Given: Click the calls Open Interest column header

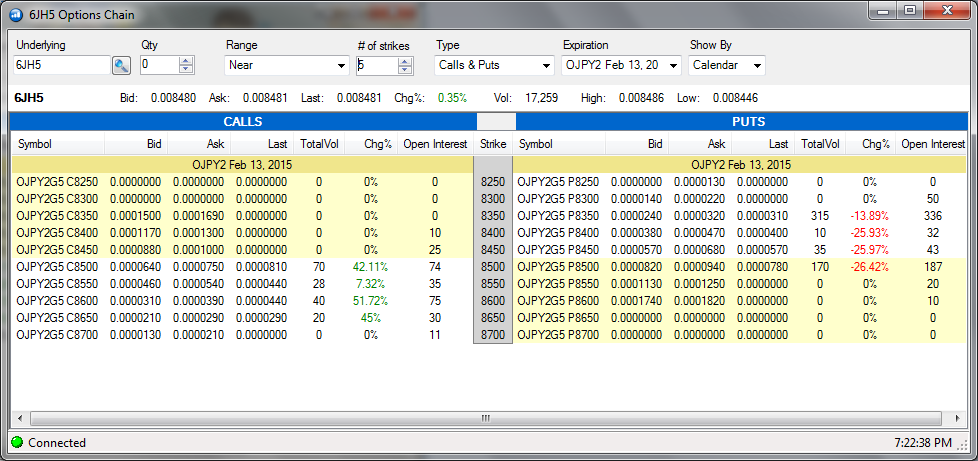Looking at the screenshot, I should [436, 144].
